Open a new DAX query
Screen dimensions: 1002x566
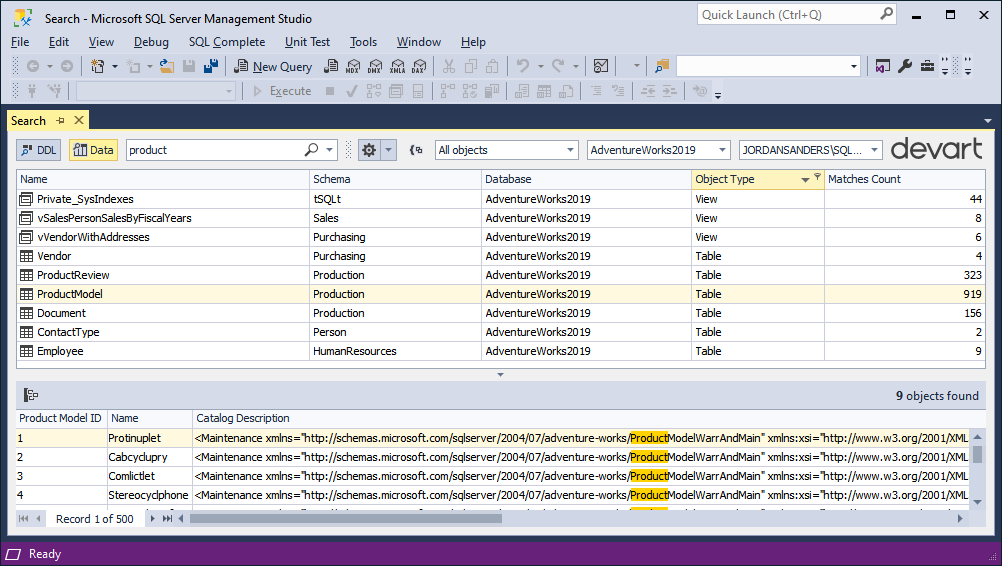tap(419, 66)
